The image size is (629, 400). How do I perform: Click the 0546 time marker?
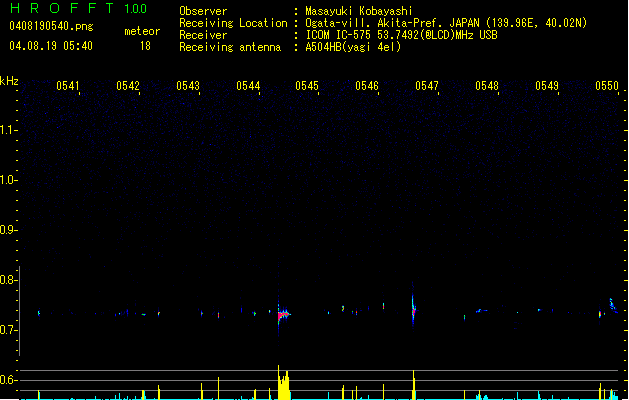tap(367, 86)
